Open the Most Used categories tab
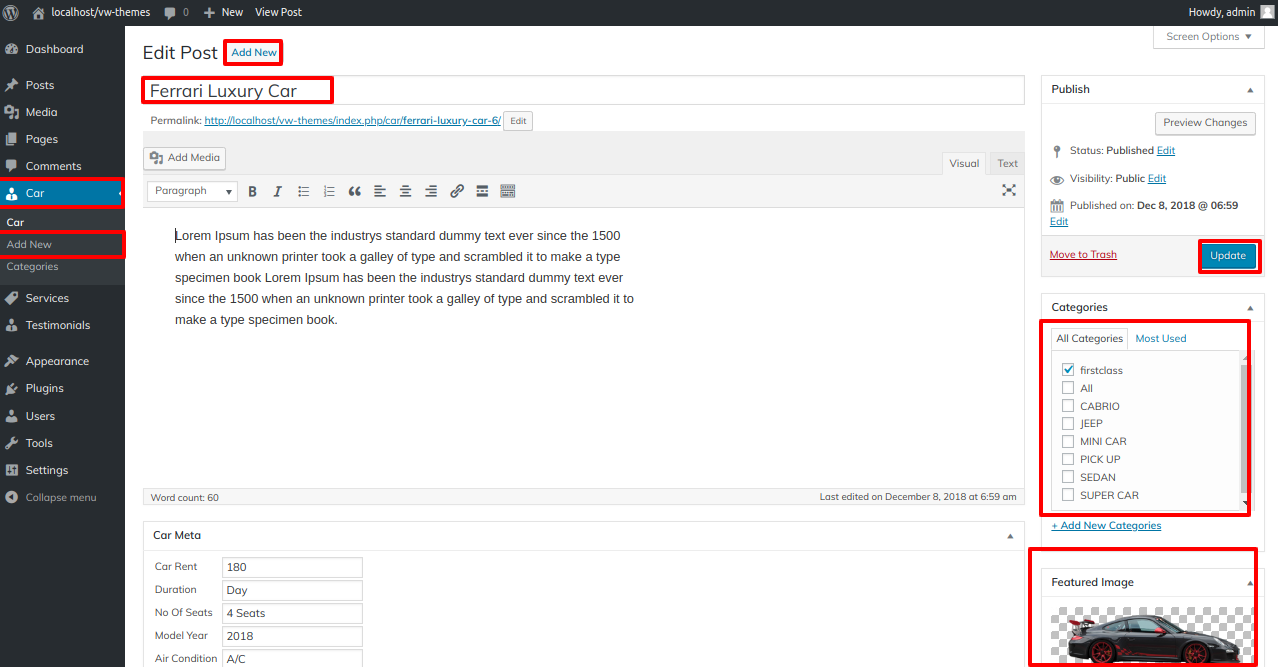Screen dimensions: 1278x667 [x=1160, y=339]
